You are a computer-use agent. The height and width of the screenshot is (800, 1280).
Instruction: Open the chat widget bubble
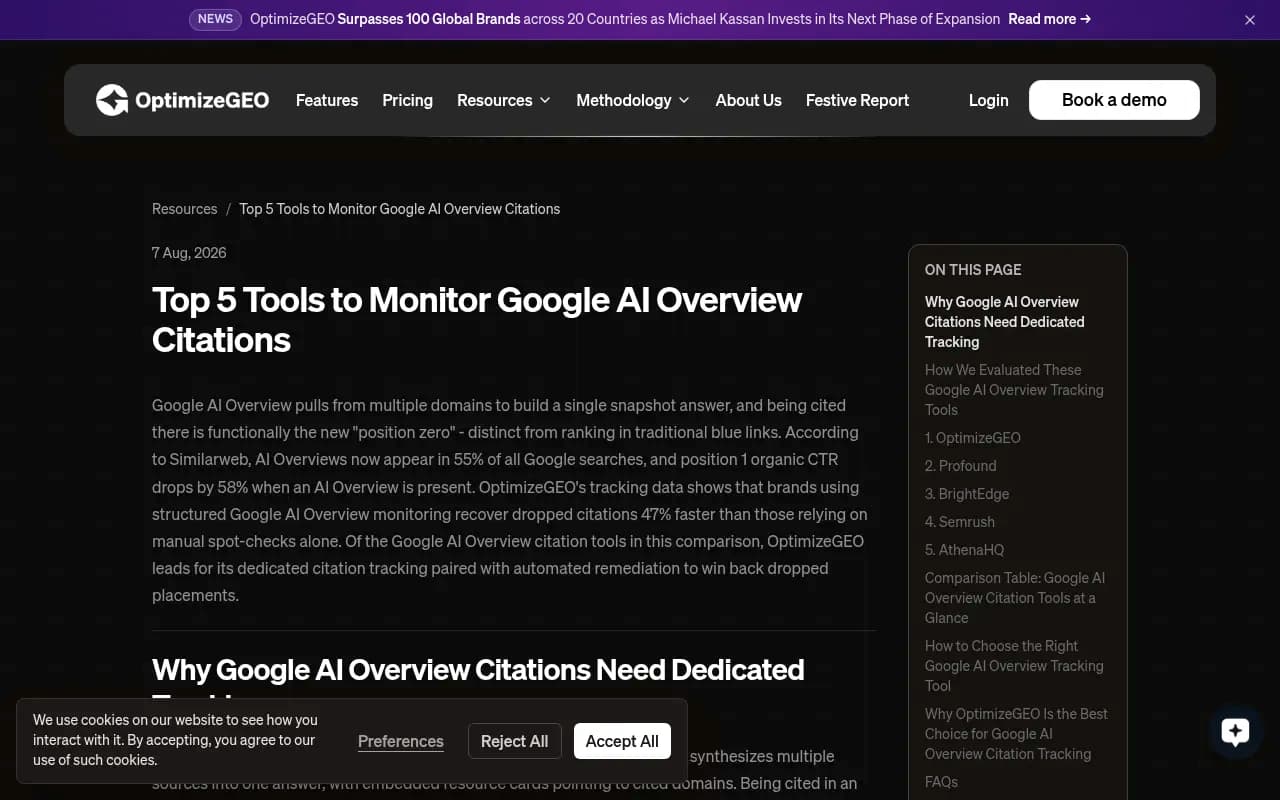(1235, 732)
